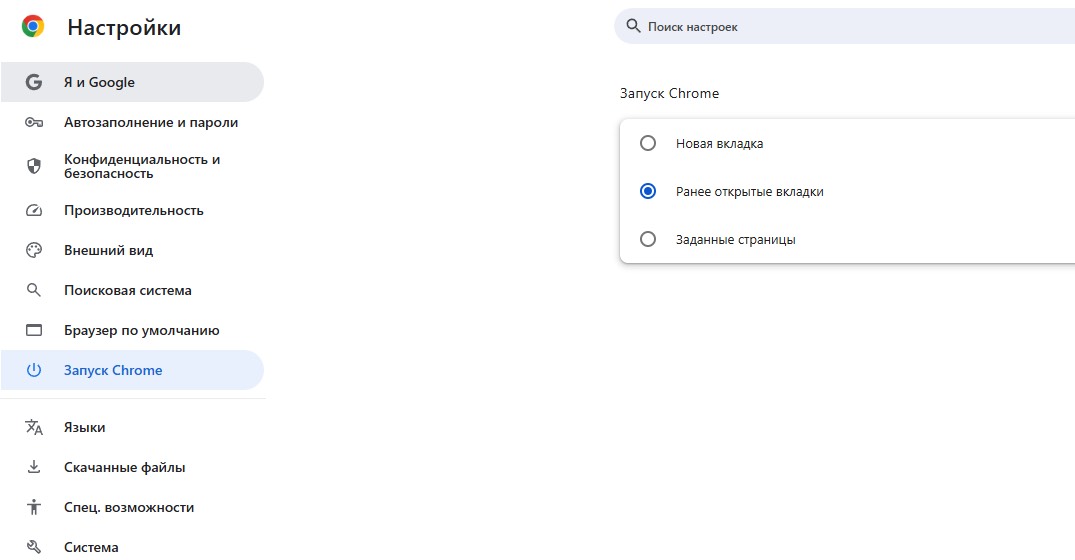The height and width of the screenshot is (560, 1075).
Task: Click the magnifier icon beside Поисковая система
Action: (34, 291)
